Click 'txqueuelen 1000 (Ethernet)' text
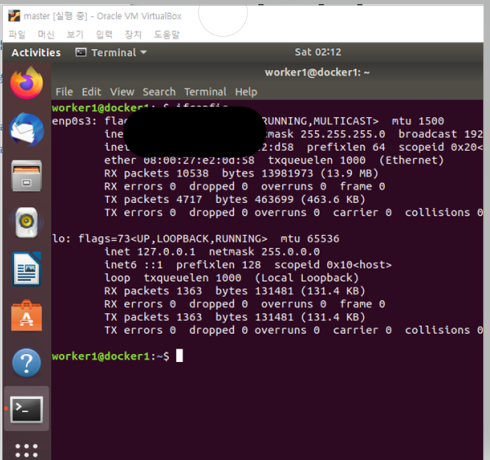 [356, 160]
